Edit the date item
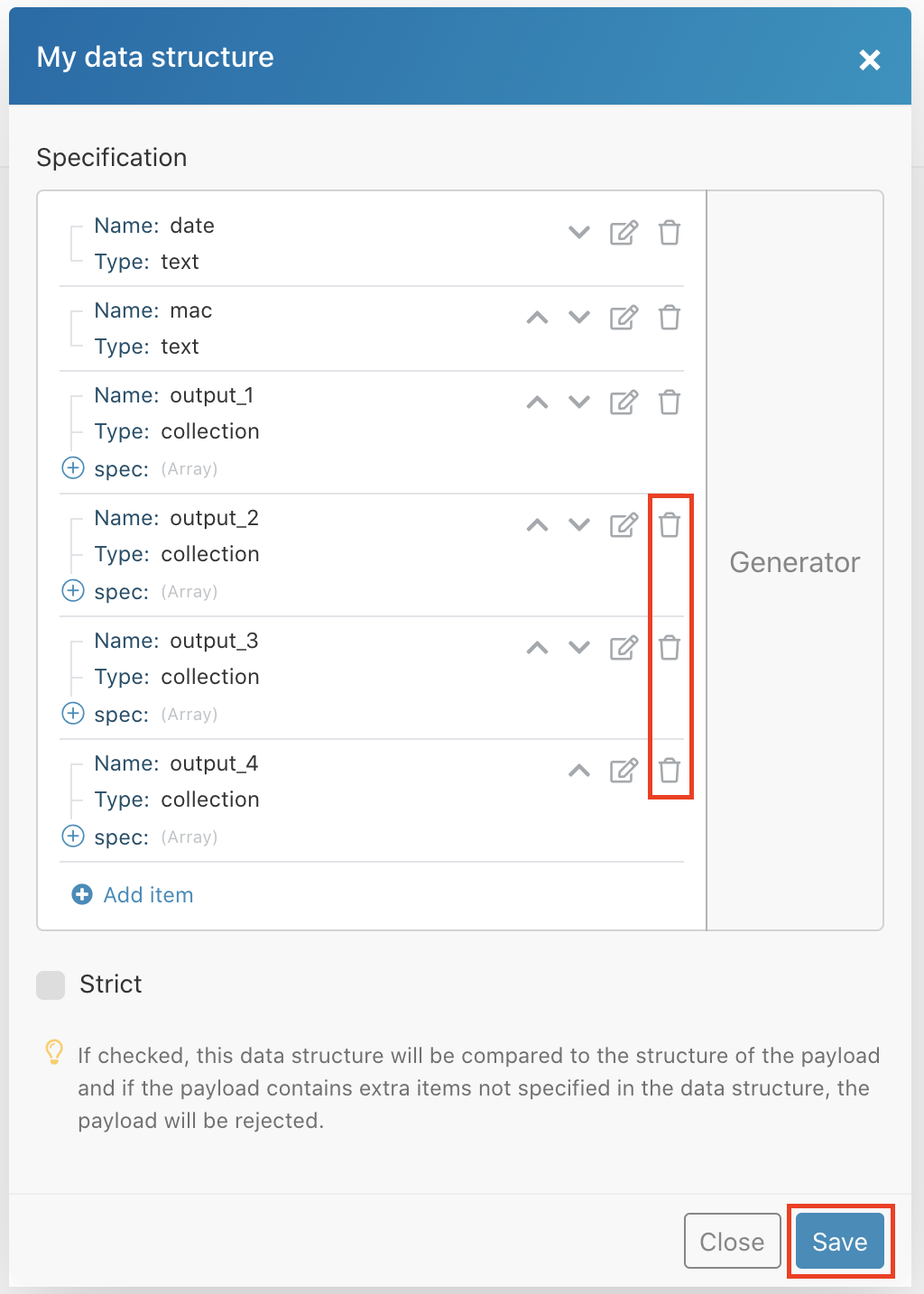The width and height of the screenshot is (924, 1294). coord(624,232)
